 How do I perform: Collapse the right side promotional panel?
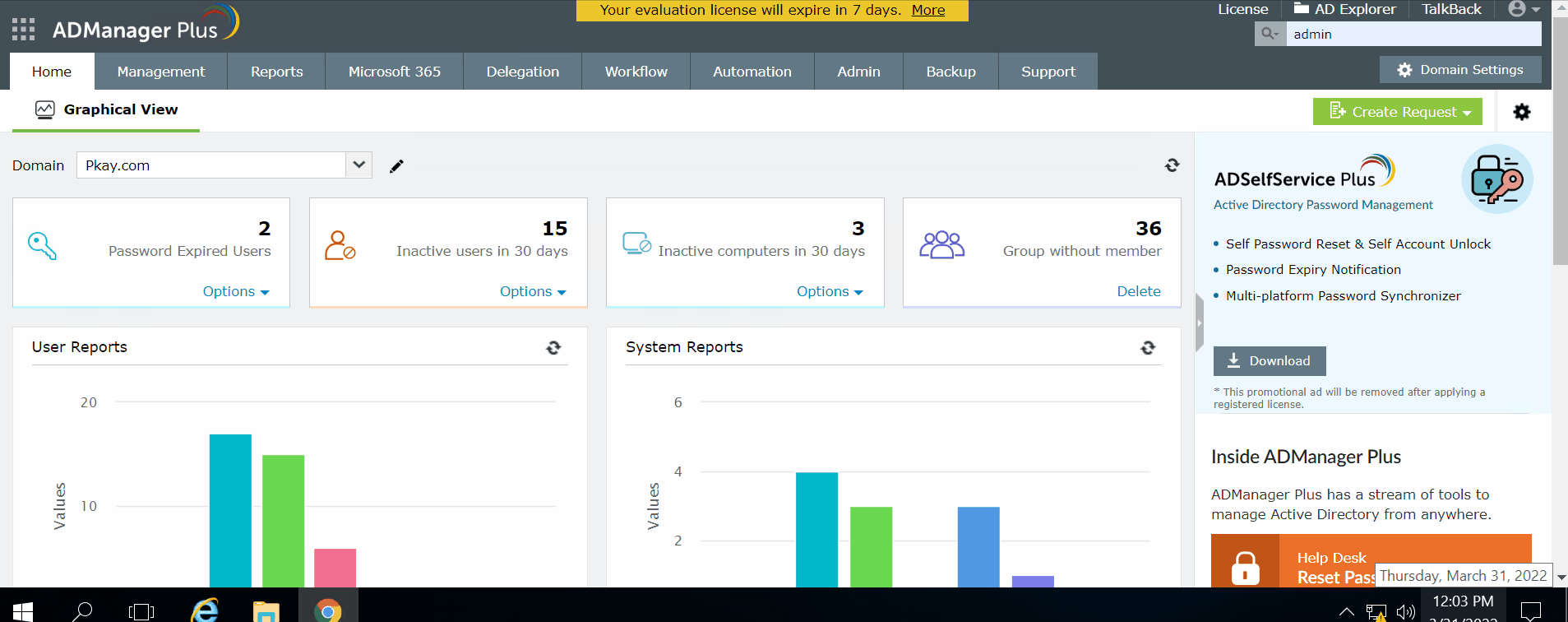coord(1200,323)
